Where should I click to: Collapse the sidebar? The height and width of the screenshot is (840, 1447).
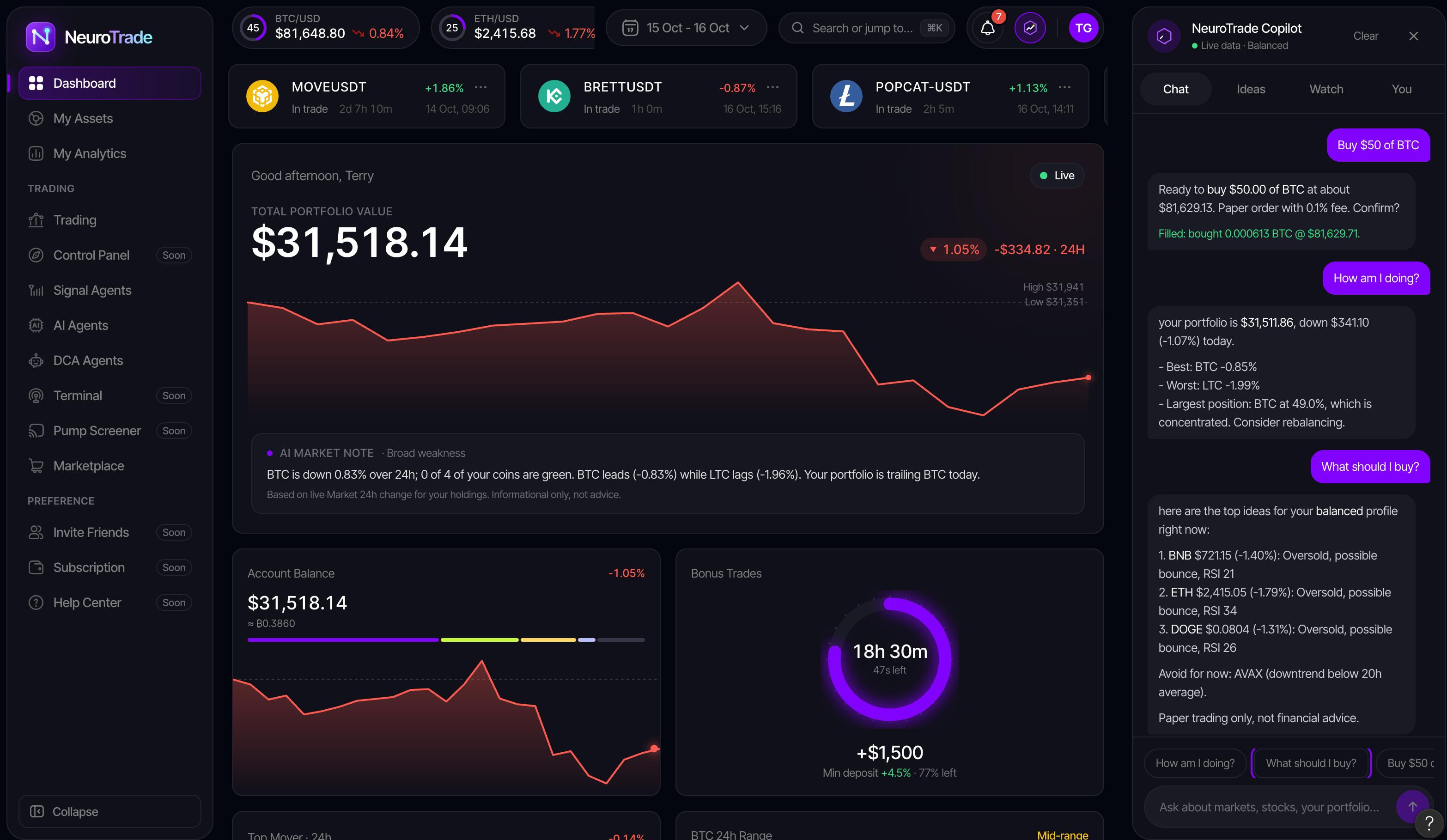pos(109,811)
